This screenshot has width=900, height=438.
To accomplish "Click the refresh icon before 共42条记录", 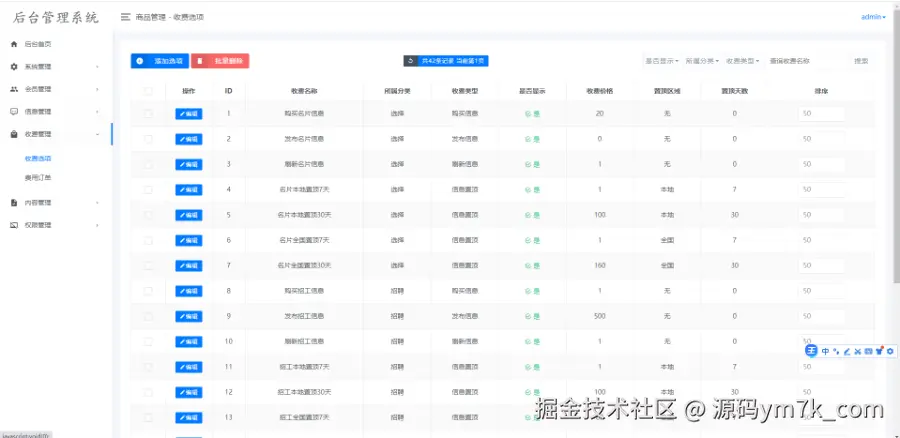I will click(x=410, y=61).
